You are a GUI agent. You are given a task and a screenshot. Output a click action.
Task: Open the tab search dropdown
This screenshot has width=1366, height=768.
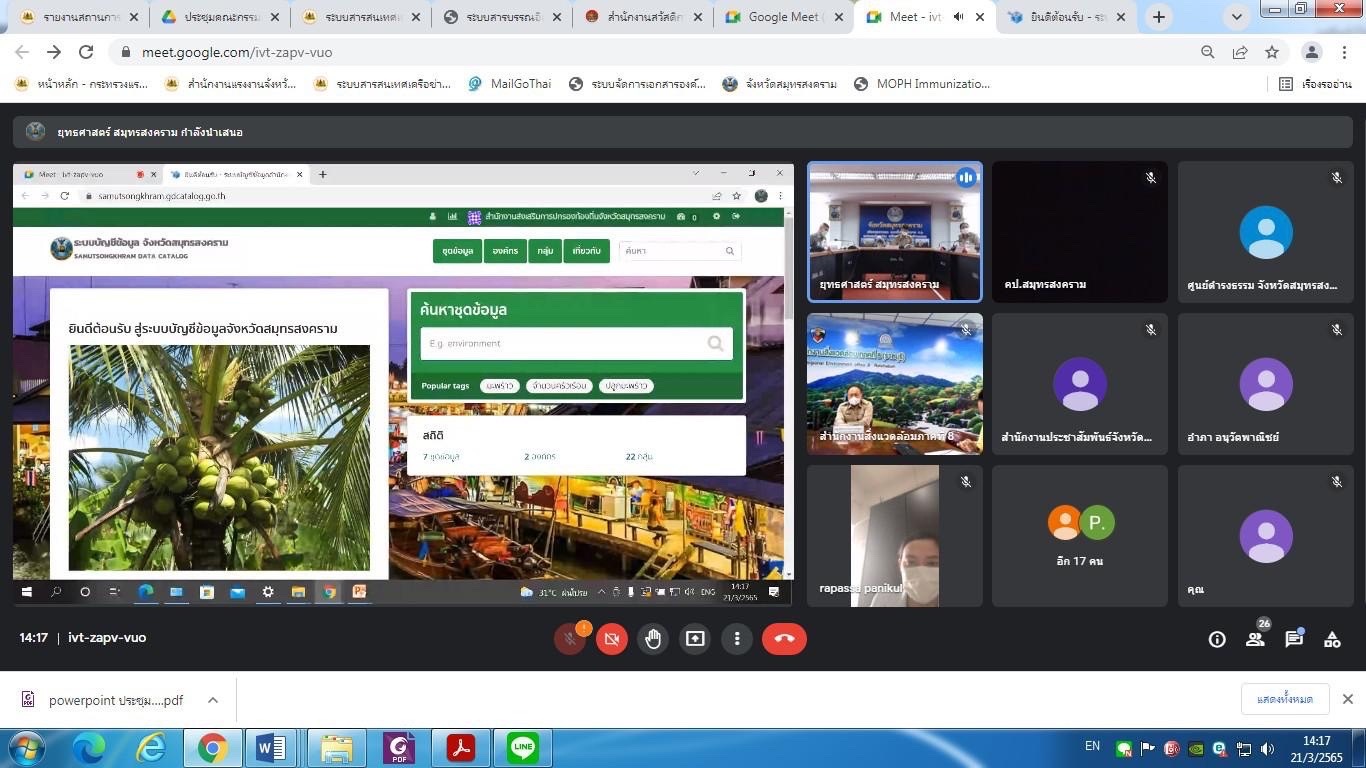click(1238, 17)
